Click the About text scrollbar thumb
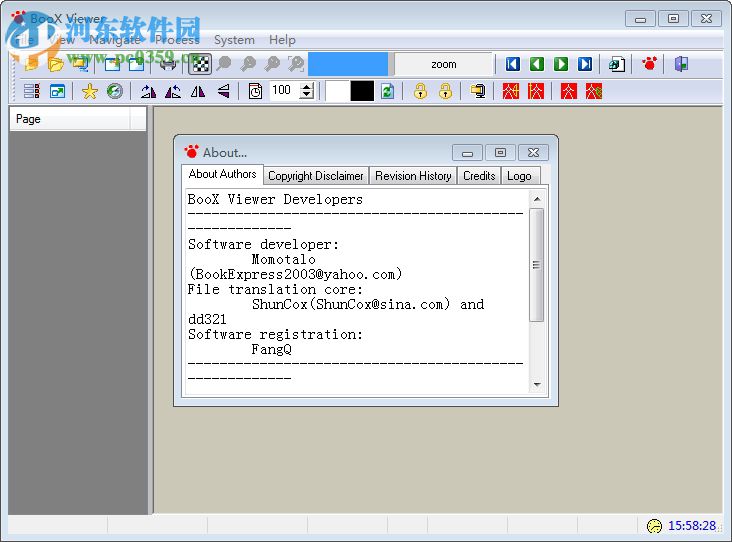732x542 pixels. [x=537, y=265]
